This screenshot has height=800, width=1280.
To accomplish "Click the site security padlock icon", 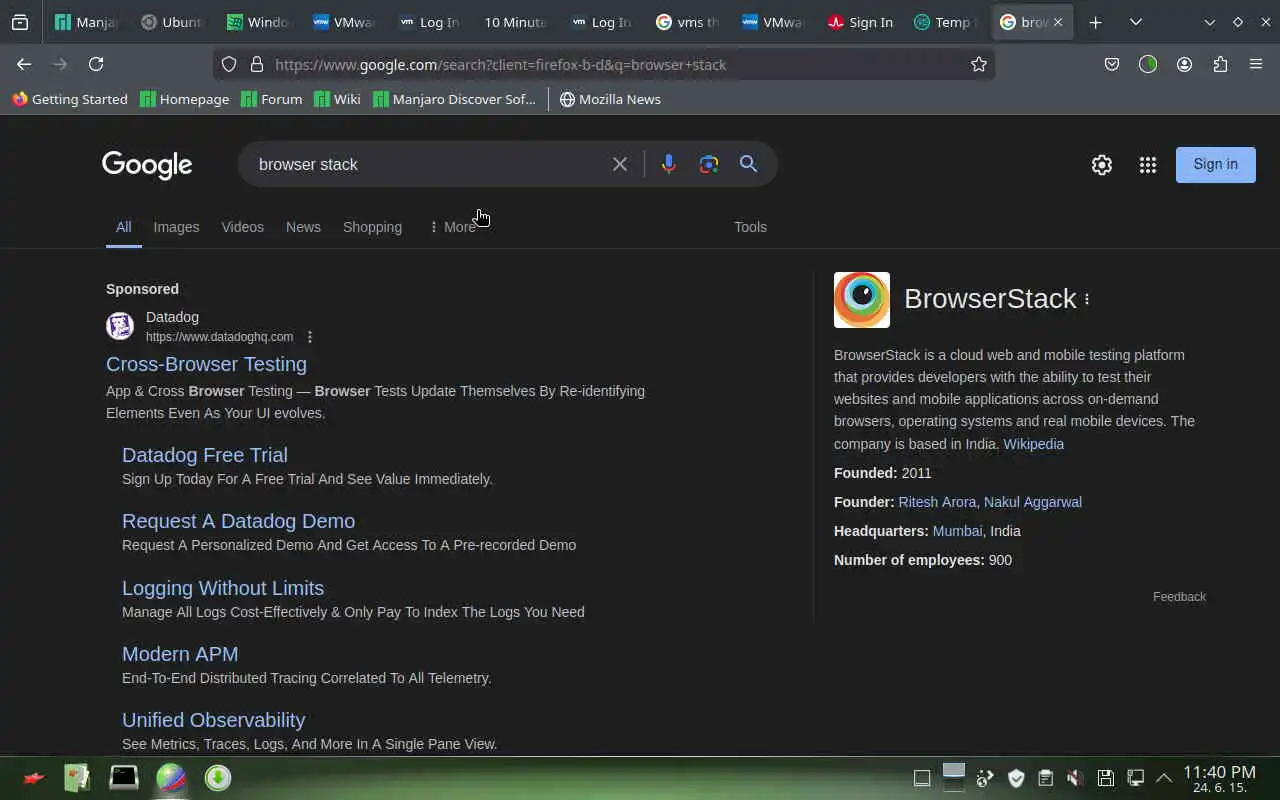I will tap(257, 64).
